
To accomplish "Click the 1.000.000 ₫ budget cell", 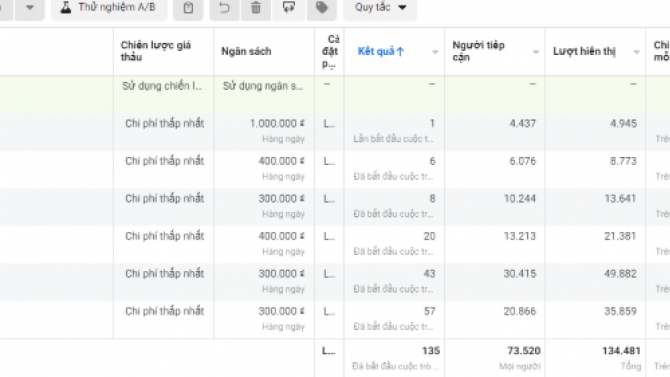I will coord(277,124).
